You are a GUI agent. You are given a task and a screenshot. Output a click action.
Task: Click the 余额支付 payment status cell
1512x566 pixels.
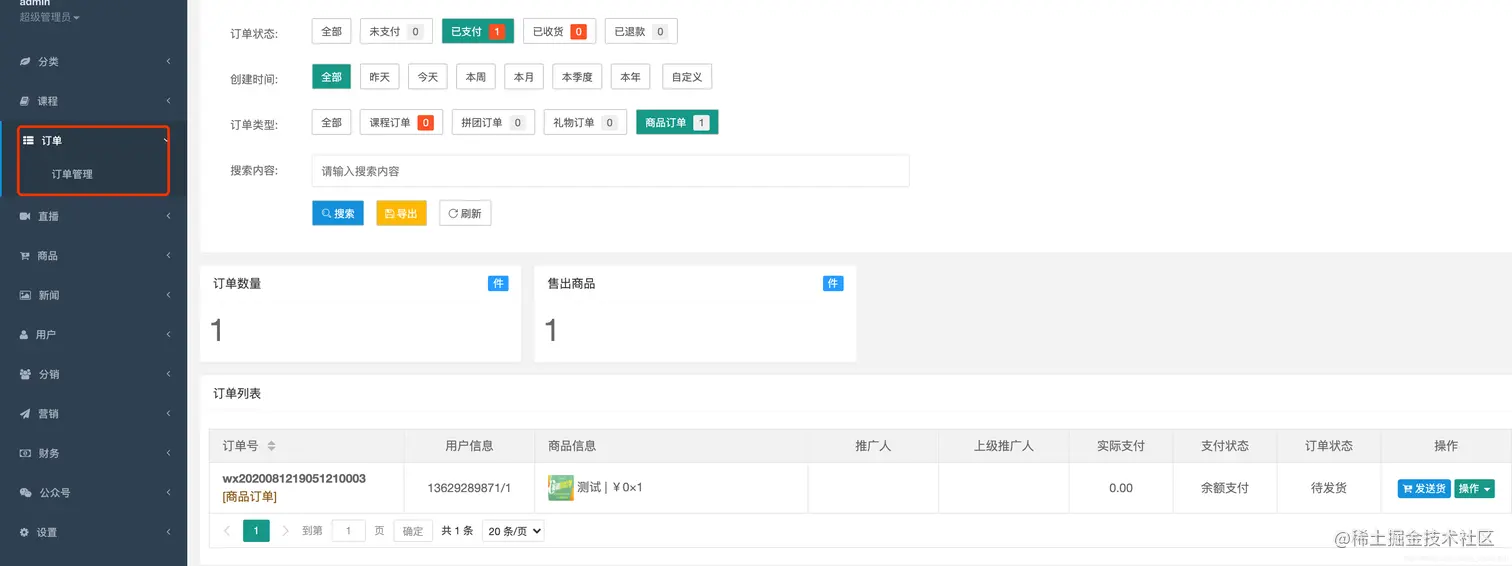1225,488
